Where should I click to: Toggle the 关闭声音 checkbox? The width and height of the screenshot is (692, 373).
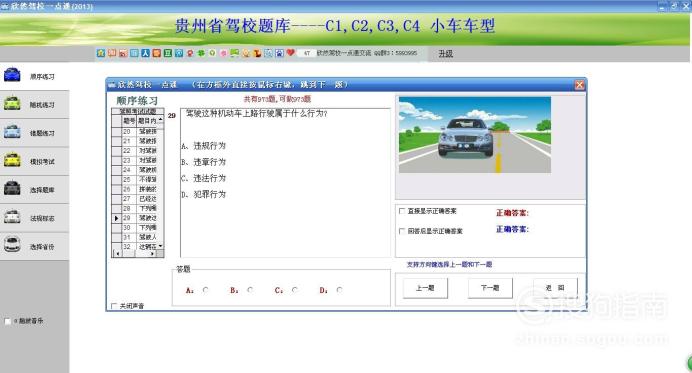(x=114, y=305)
